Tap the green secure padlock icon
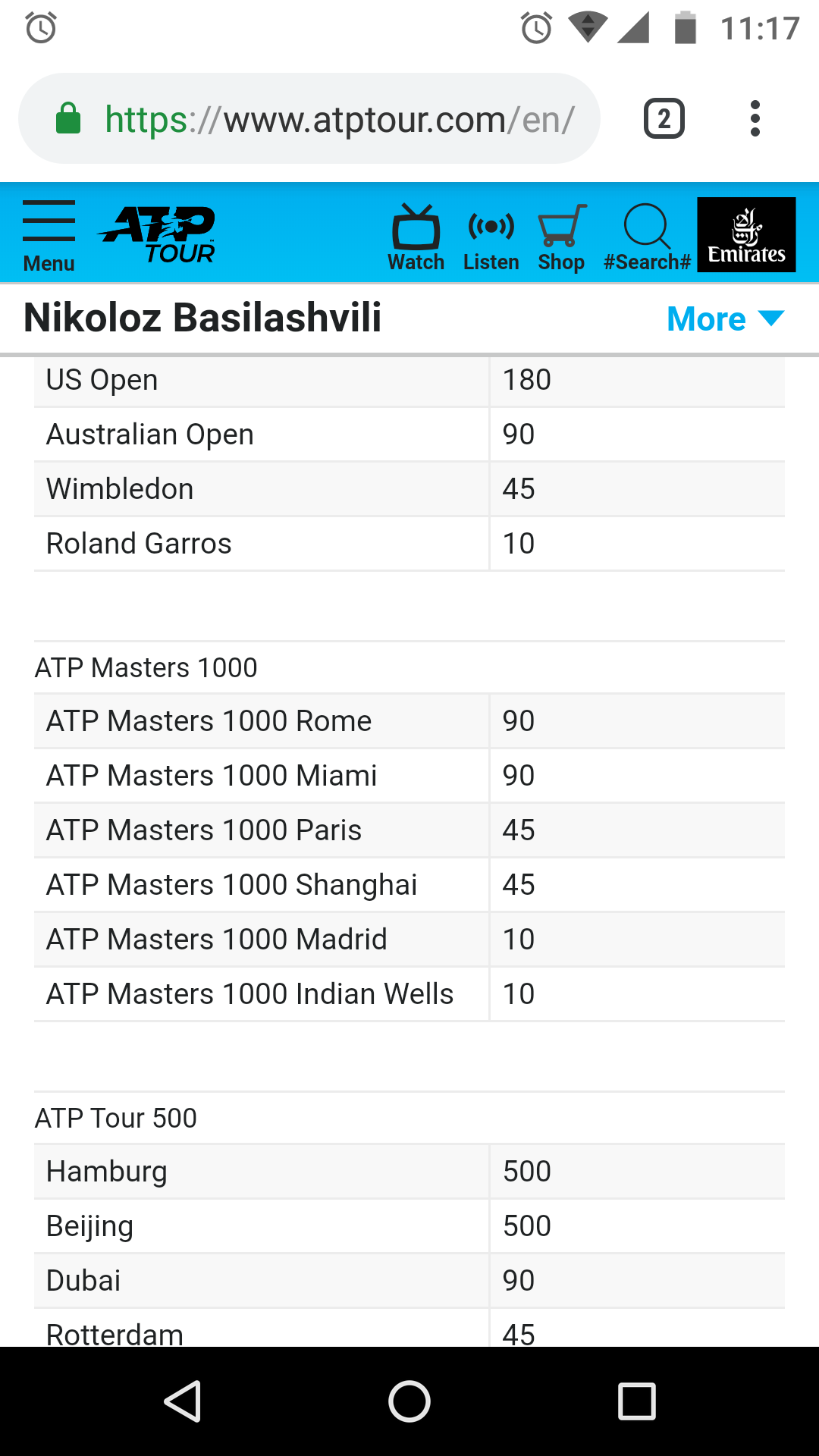The width and height of the screenshot is (819, 1456). [68, 119]
